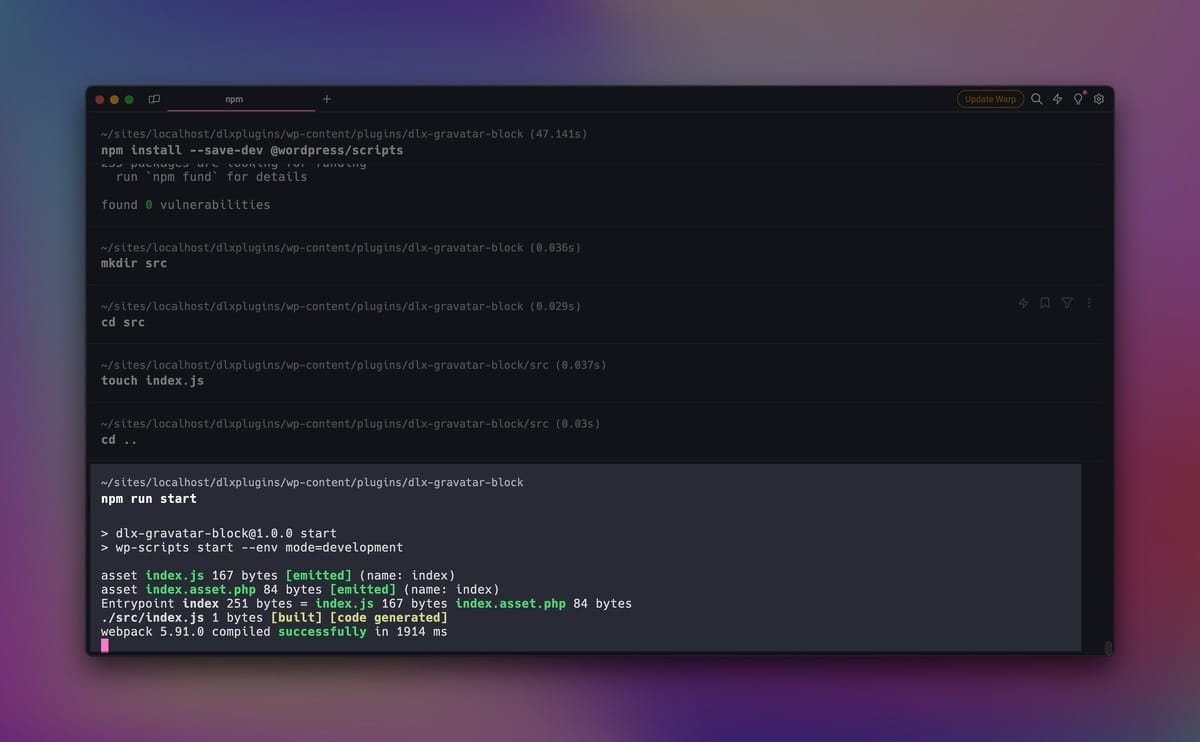Click the yellow minimize window button

114,99
